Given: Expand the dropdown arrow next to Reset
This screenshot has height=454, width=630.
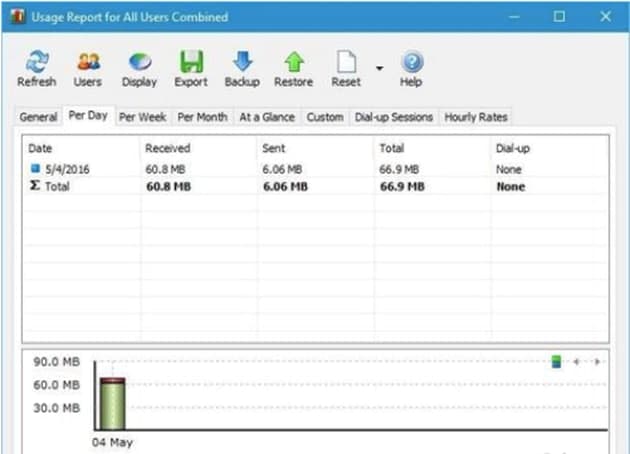Looking at the screenshot, I should (379, 68).
